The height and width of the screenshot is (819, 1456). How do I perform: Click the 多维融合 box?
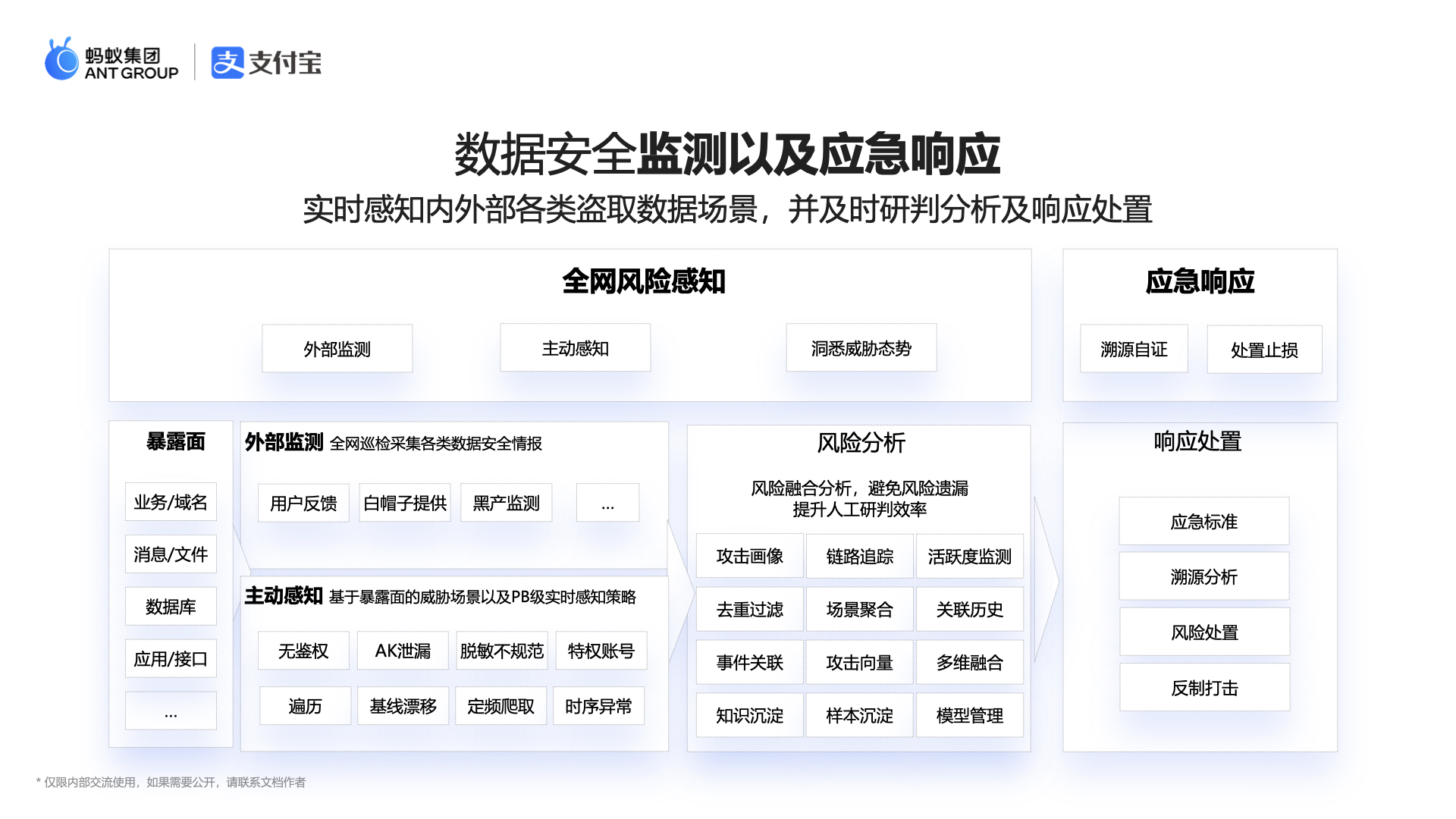969,662
